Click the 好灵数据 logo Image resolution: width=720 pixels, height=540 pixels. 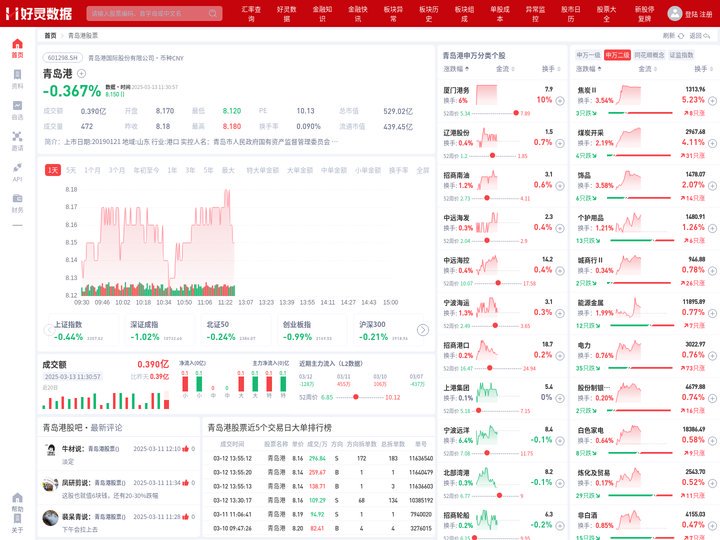[39, 14]
